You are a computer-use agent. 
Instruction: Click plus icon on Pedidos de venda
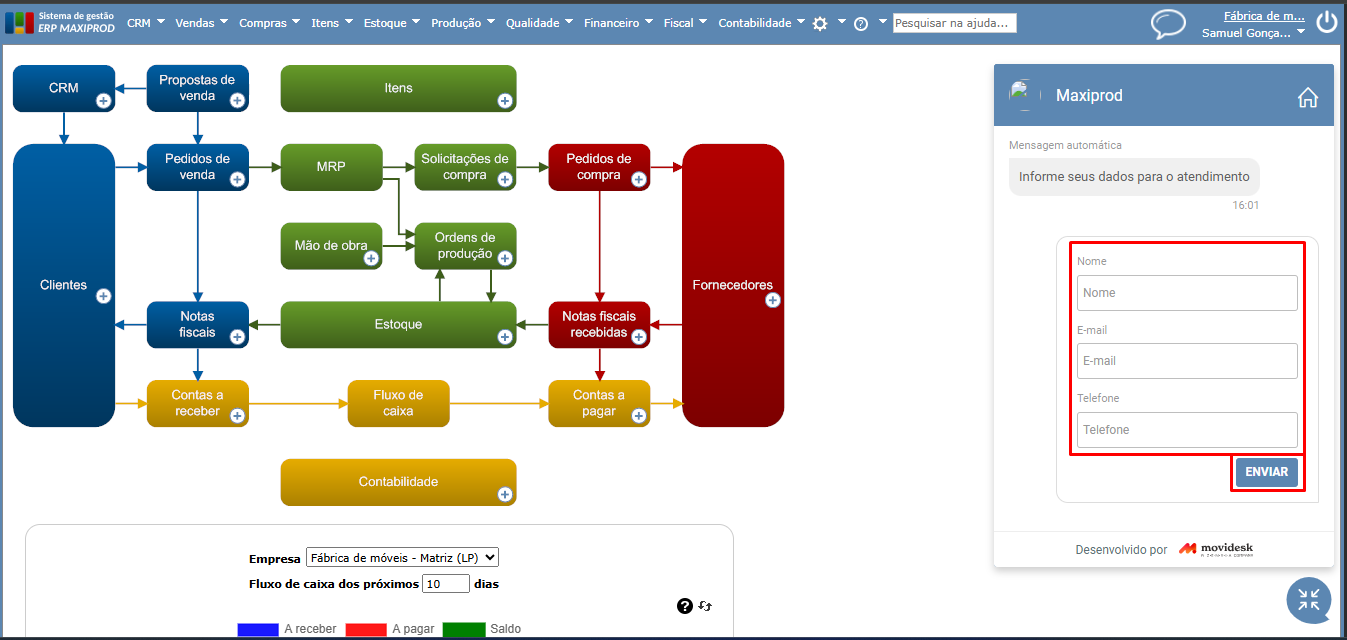(x=237, y=179)
